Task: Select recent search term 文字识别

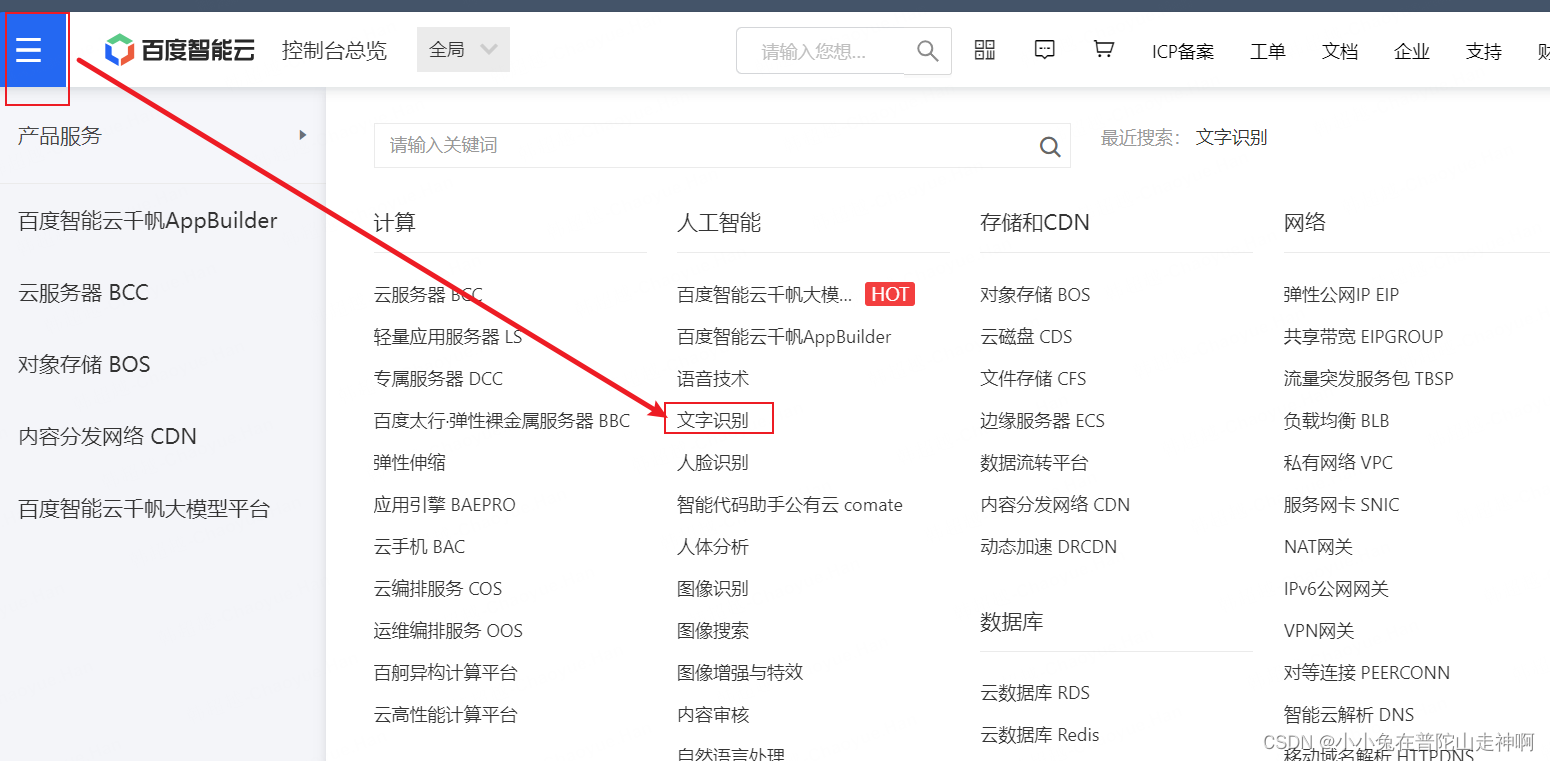Action: pyautogui.click(x=1231, y=138)
